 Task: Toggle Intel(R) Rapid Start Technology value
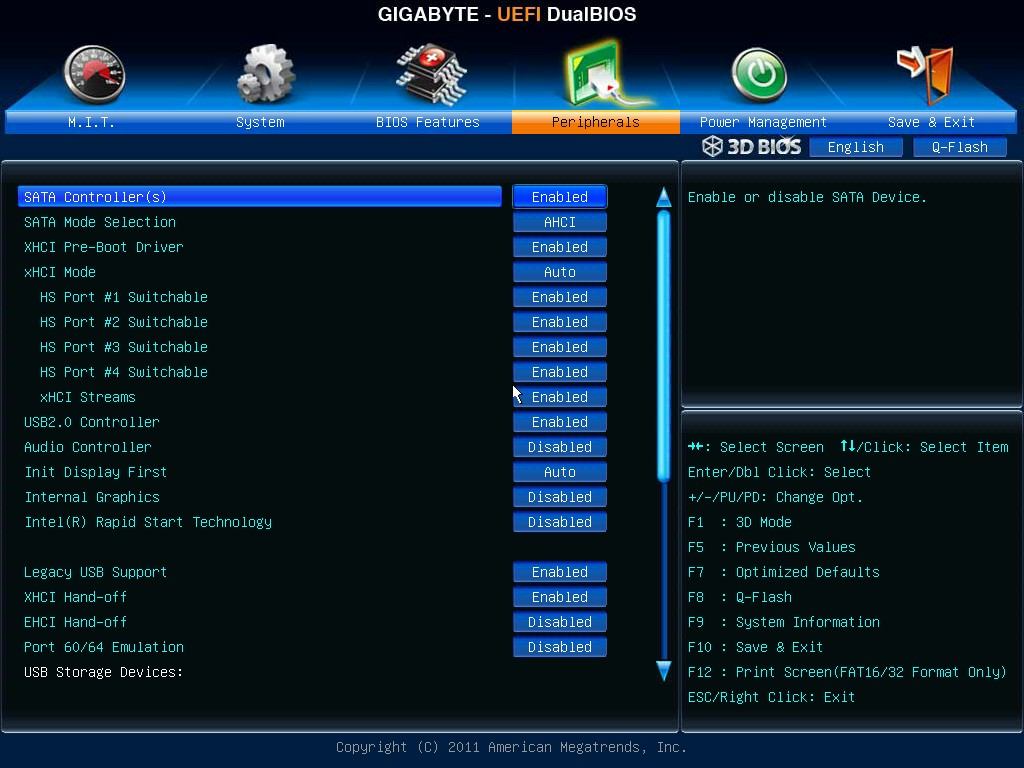[560, 522]
